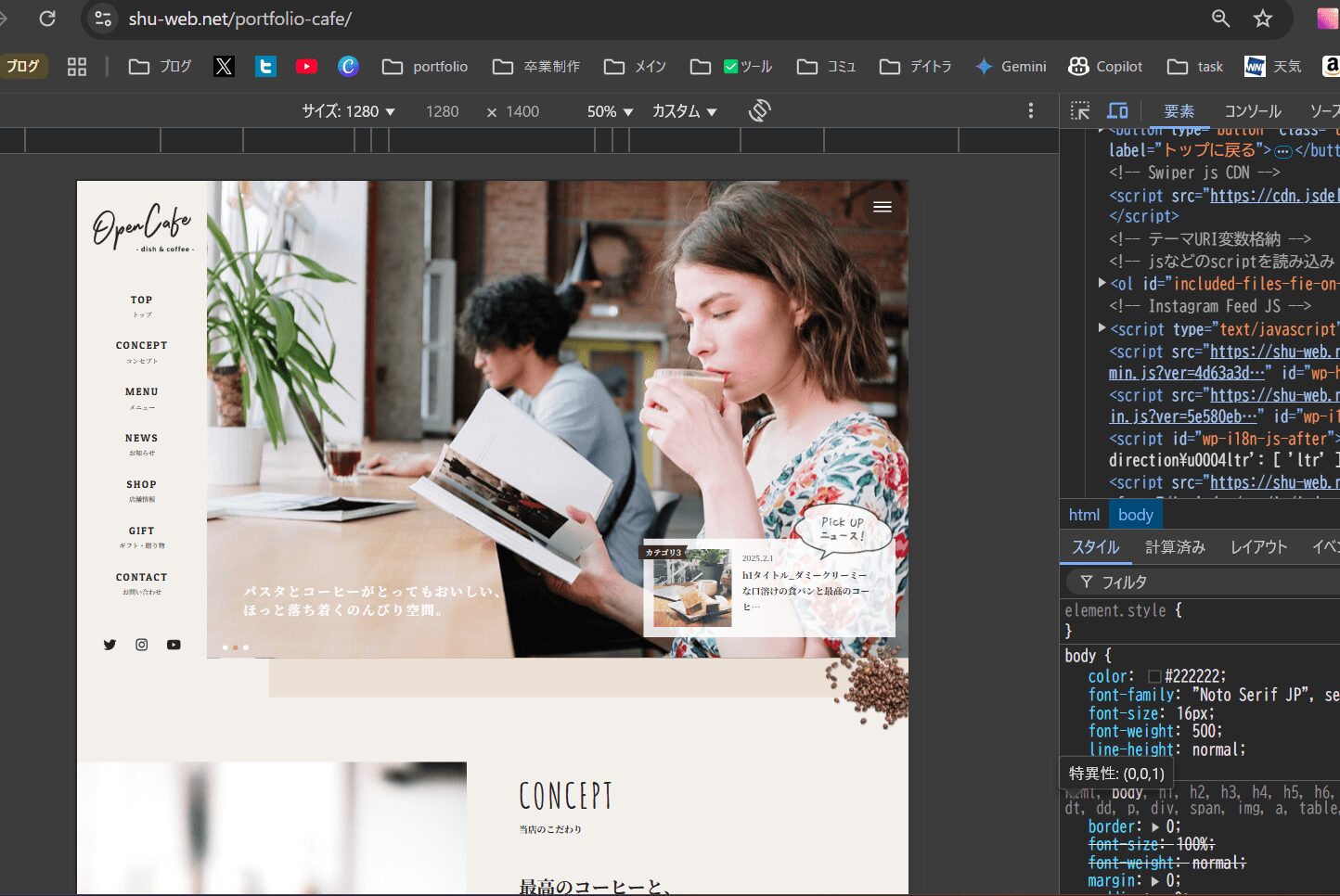1340x896 pixels.
Task: Bookmark this page with the star icon
Action: click(x=1263, y=19)
